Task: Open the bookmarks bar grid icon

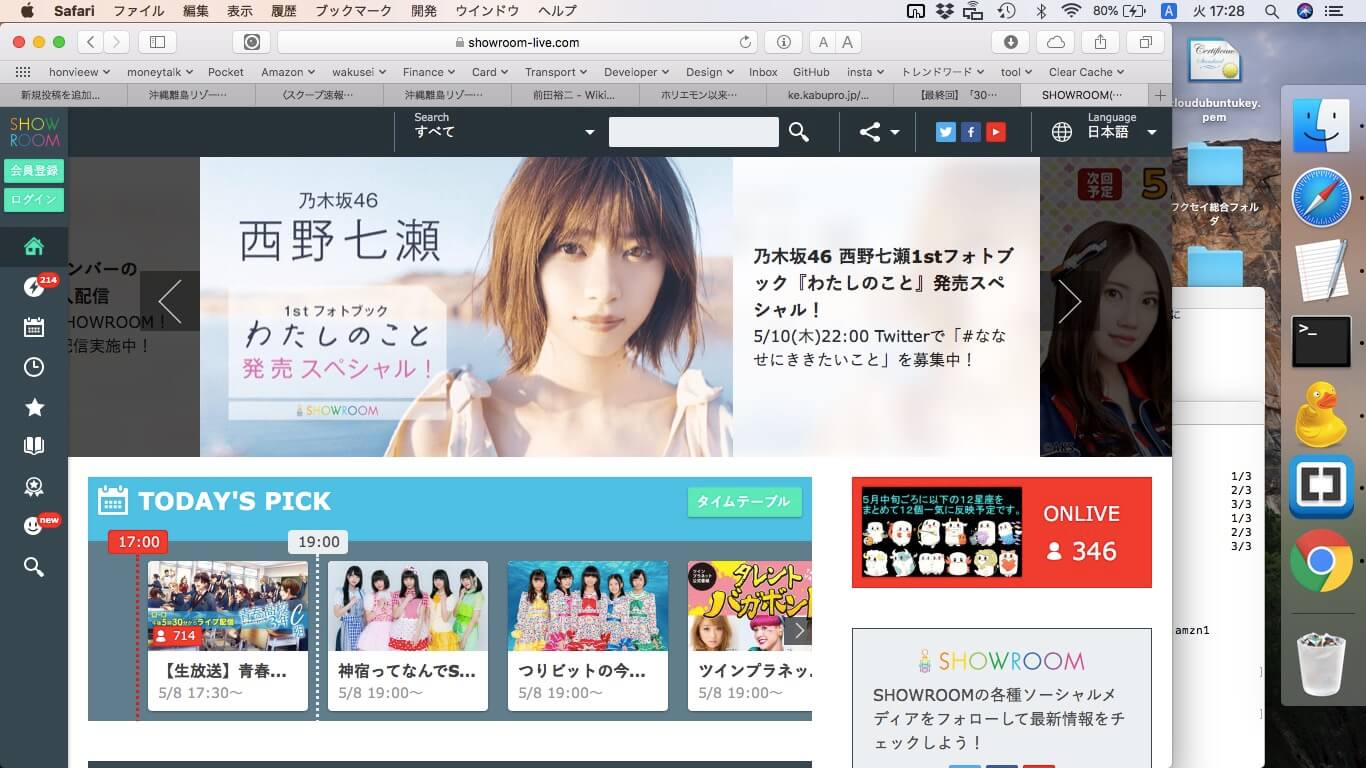Action: (23, 72)
